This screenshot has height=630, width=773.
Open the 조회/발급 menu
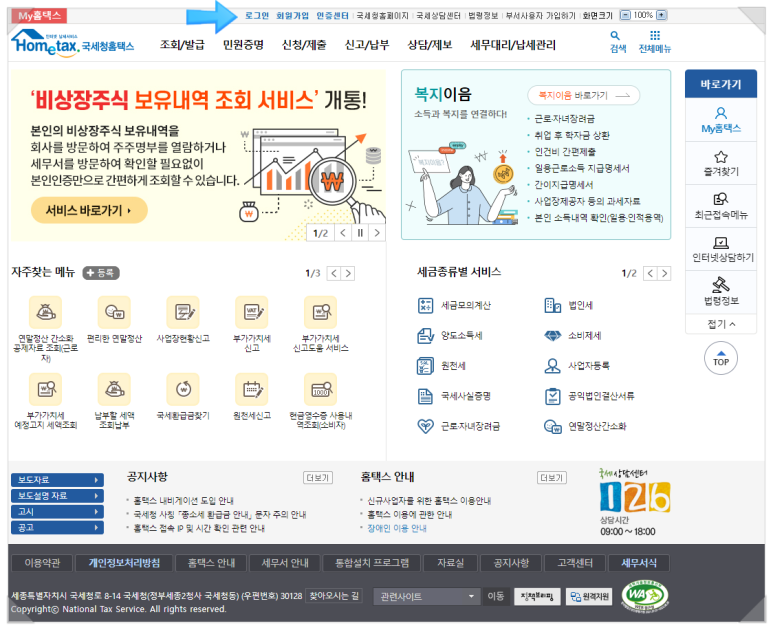point(182,45)
